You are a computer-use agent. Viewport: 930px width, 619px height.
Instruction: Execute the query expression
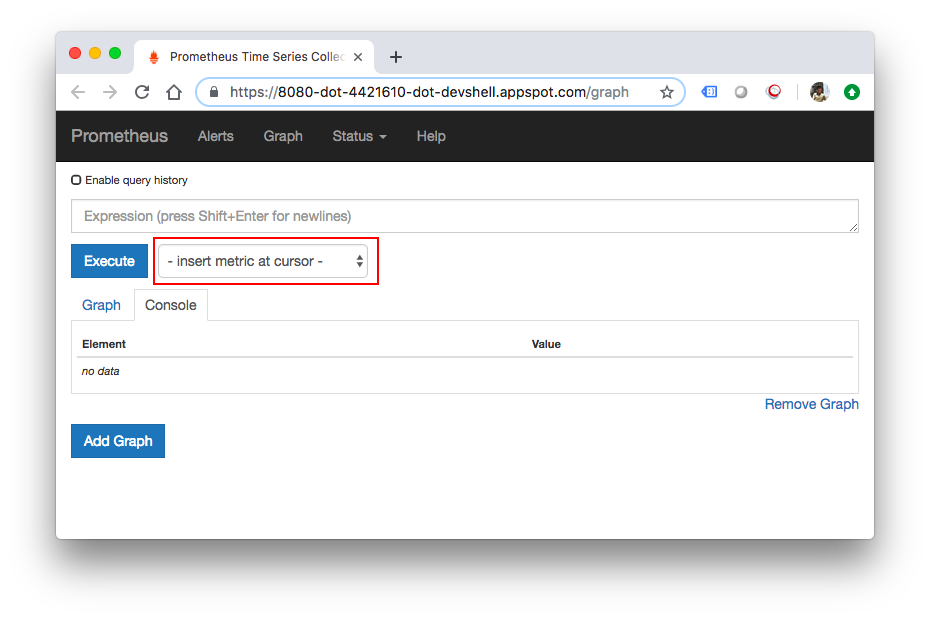point(109,261)
